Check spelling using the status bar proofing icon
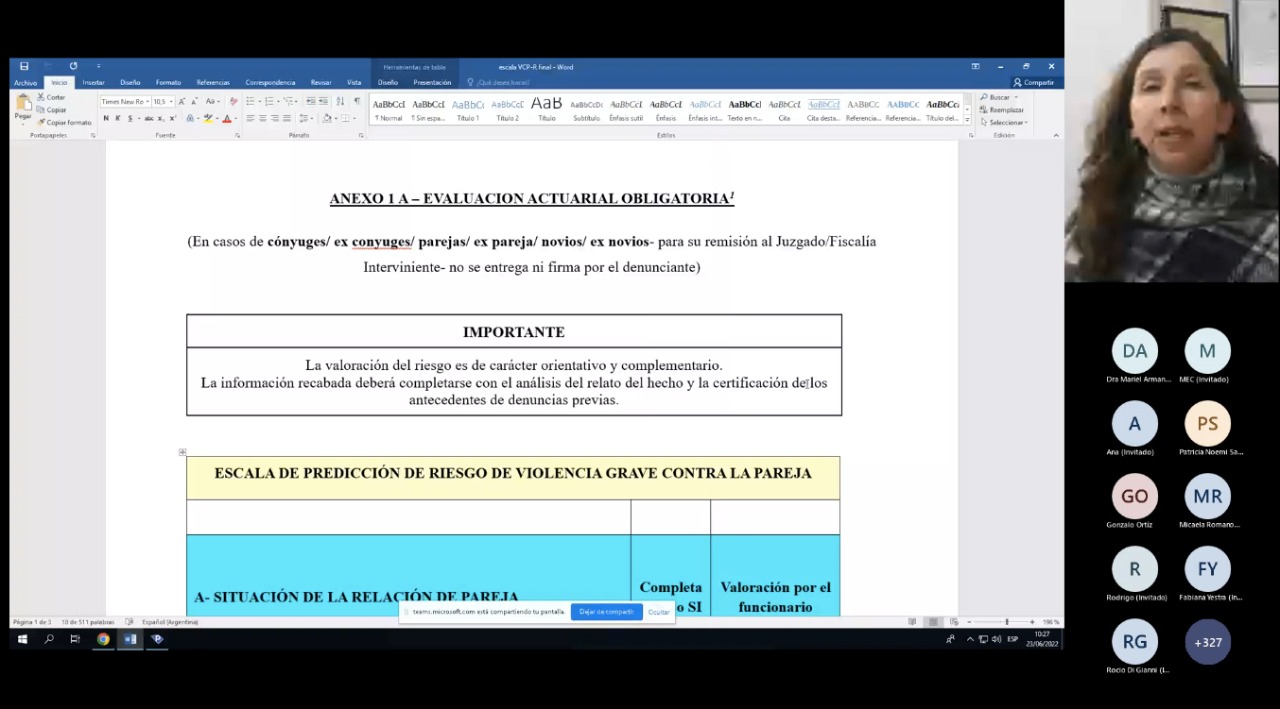The height and width of the screenshot is (709, 1280). (x=129, y=622)
